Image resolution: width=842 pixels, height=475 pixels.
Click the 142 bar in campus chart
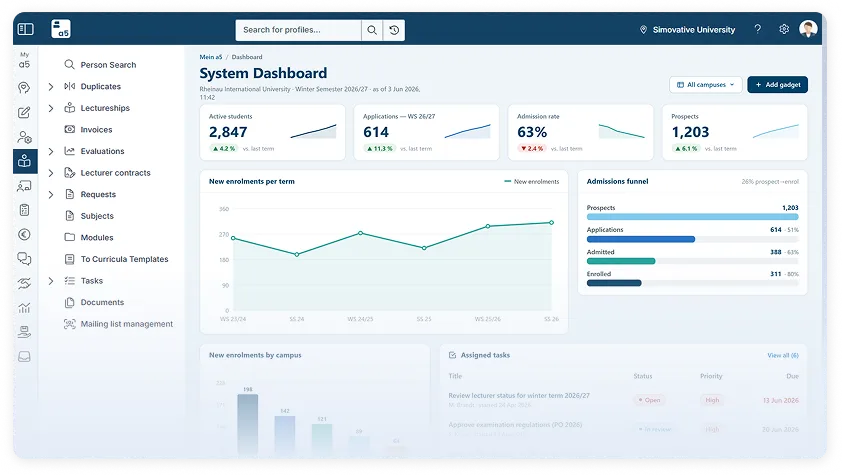[x=285, y=435]
